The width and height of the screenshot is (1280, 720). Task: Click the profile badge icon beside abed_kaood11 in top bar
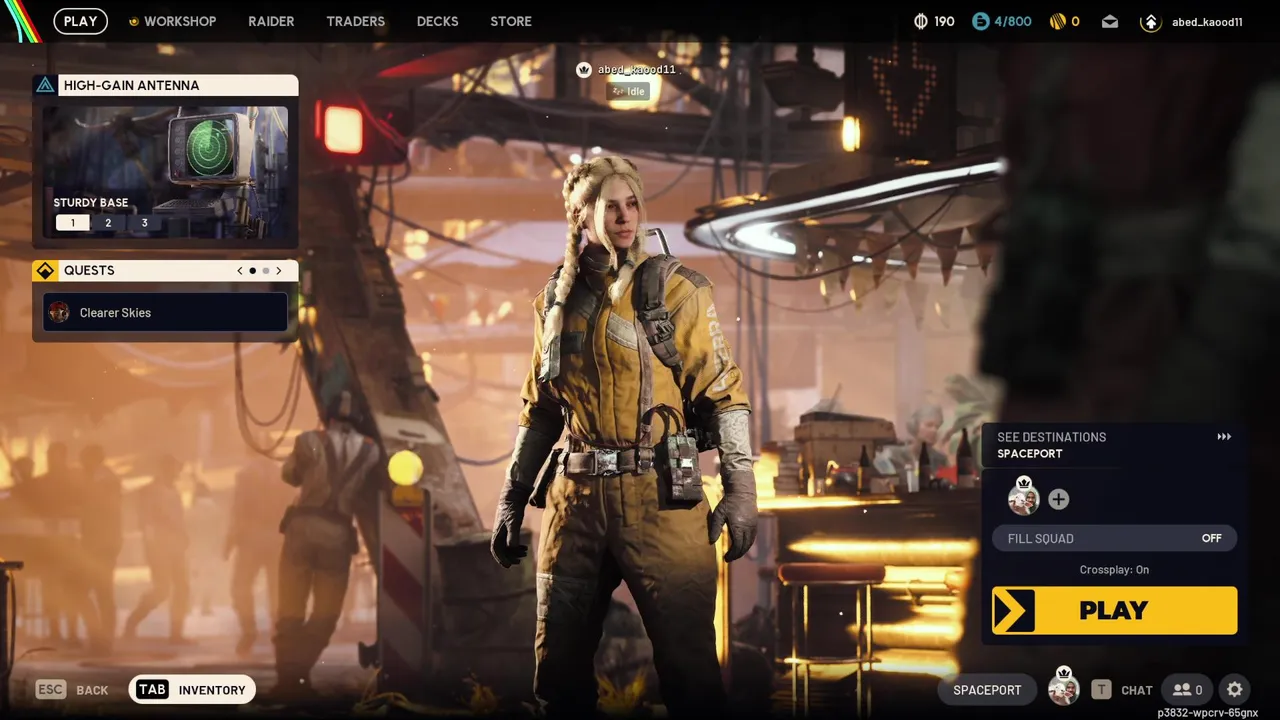point(1150,21)
